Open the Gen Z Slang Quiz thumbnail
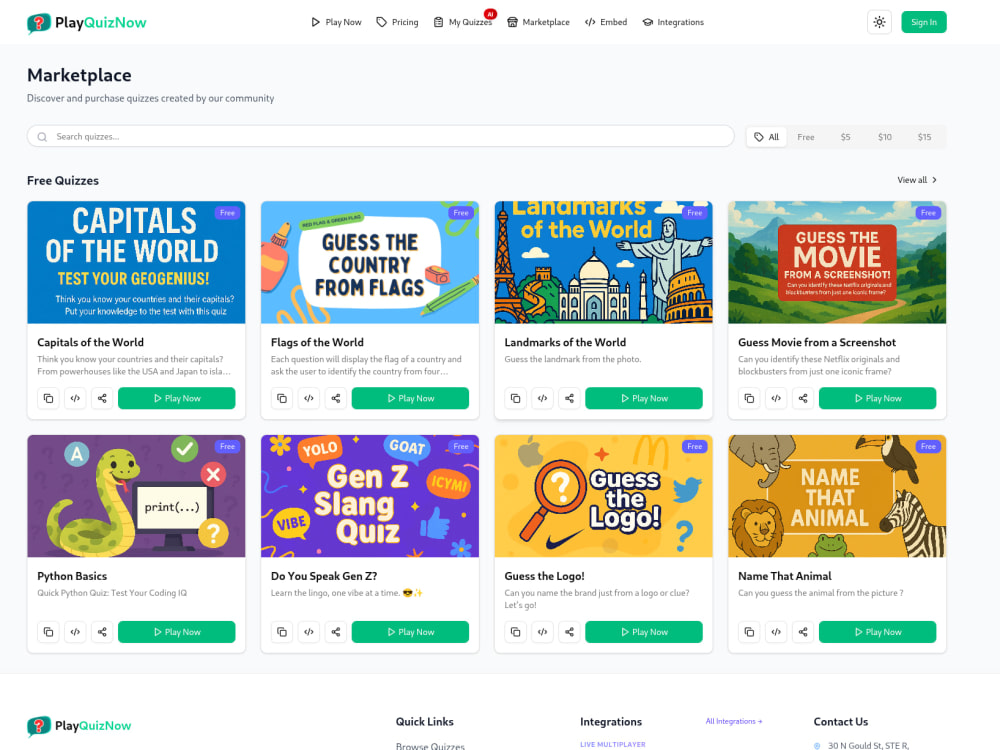The image size is (1000, 750). pyautogui.click(x=370, y=496)
